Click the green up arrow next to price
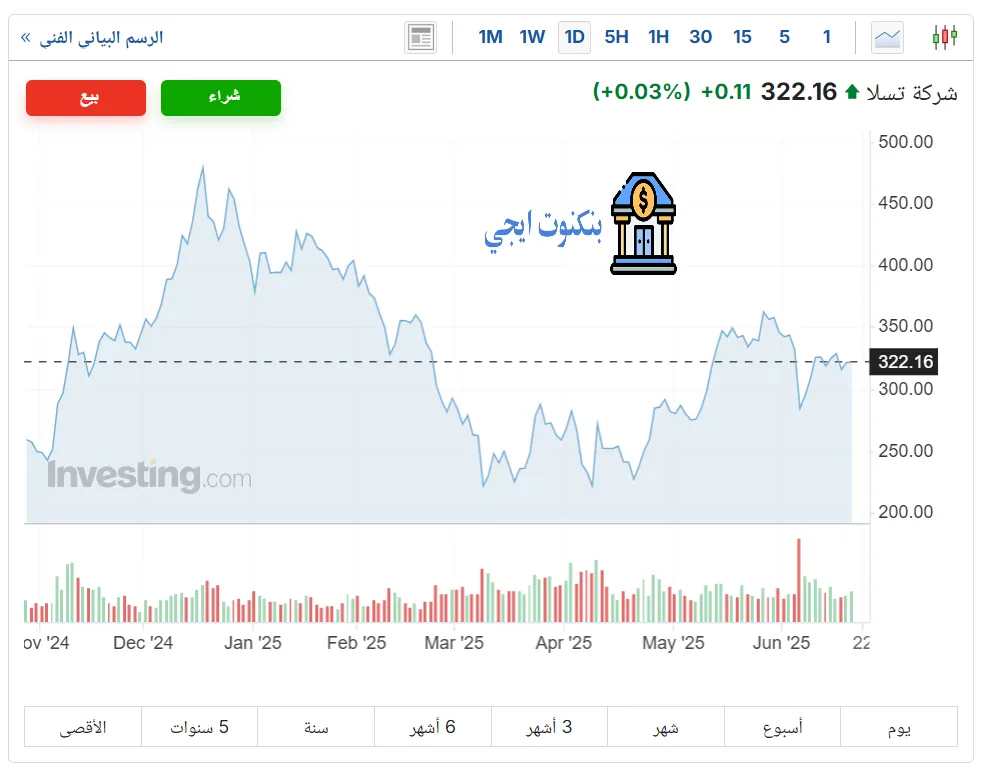The height and width of the screenshot is (782, 997). pyautogui.click(x=851, y=93)
